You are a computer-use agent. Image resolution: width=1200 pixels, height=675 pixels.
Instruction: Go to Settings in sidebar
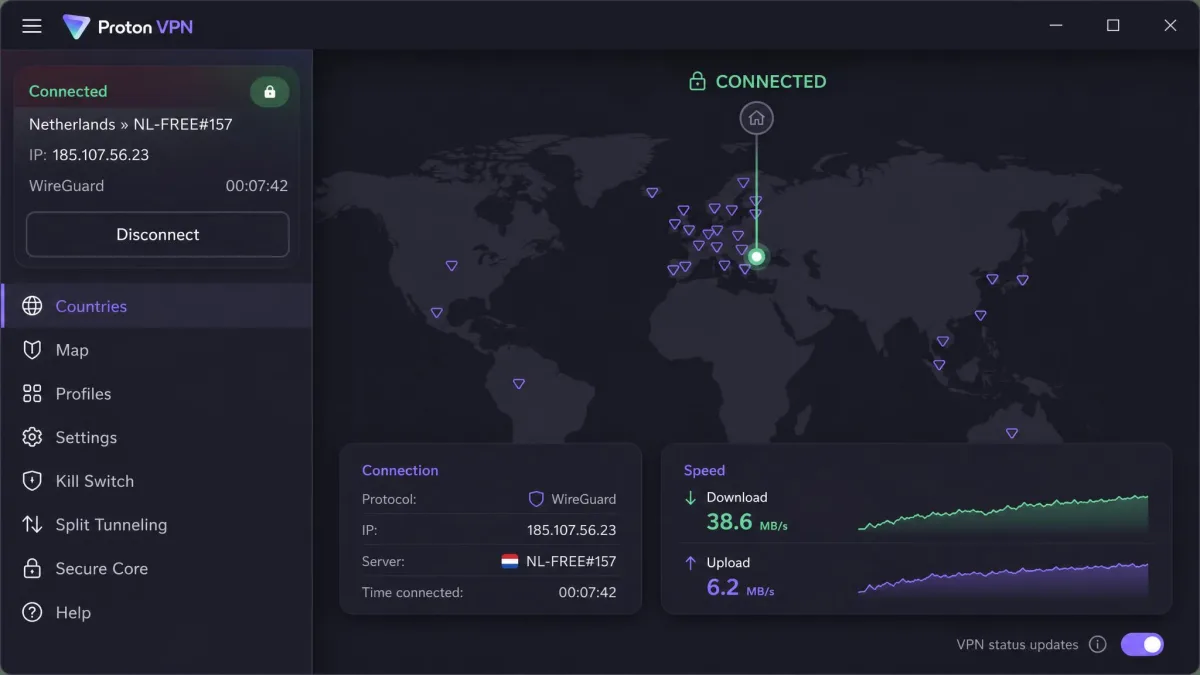point(157,437)
